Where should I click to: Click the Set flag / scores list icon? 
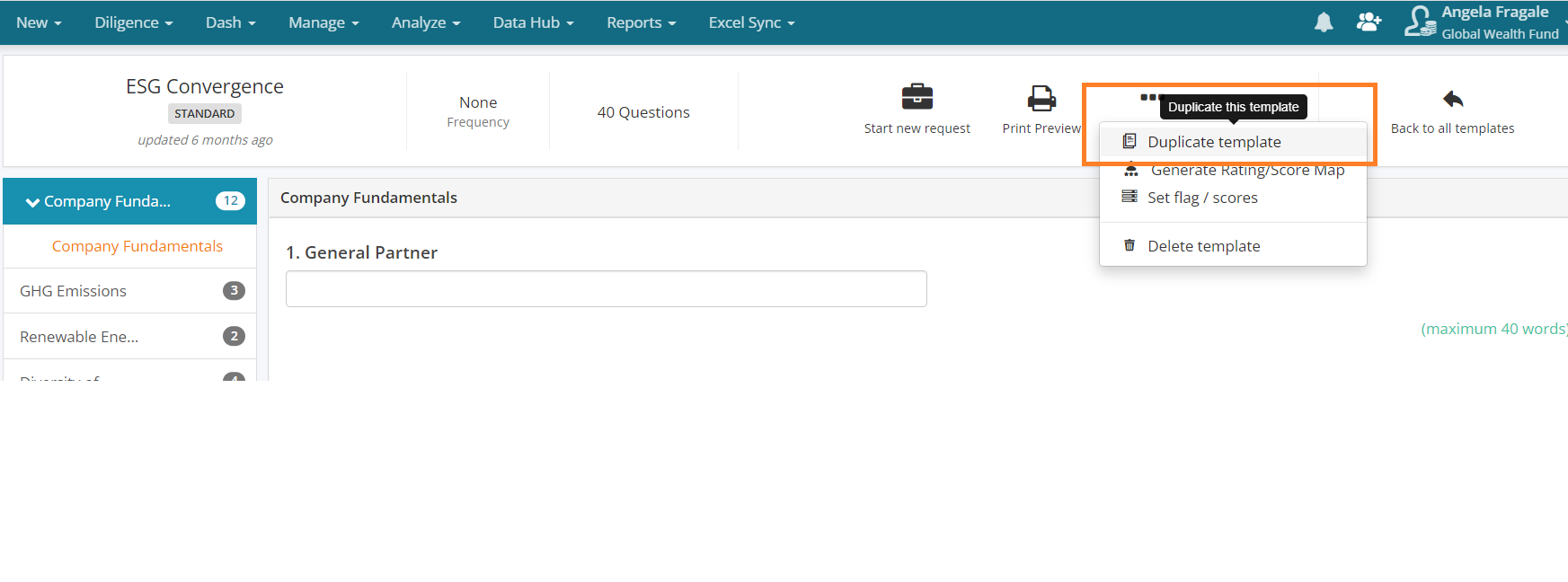[x=1129, y=197]
